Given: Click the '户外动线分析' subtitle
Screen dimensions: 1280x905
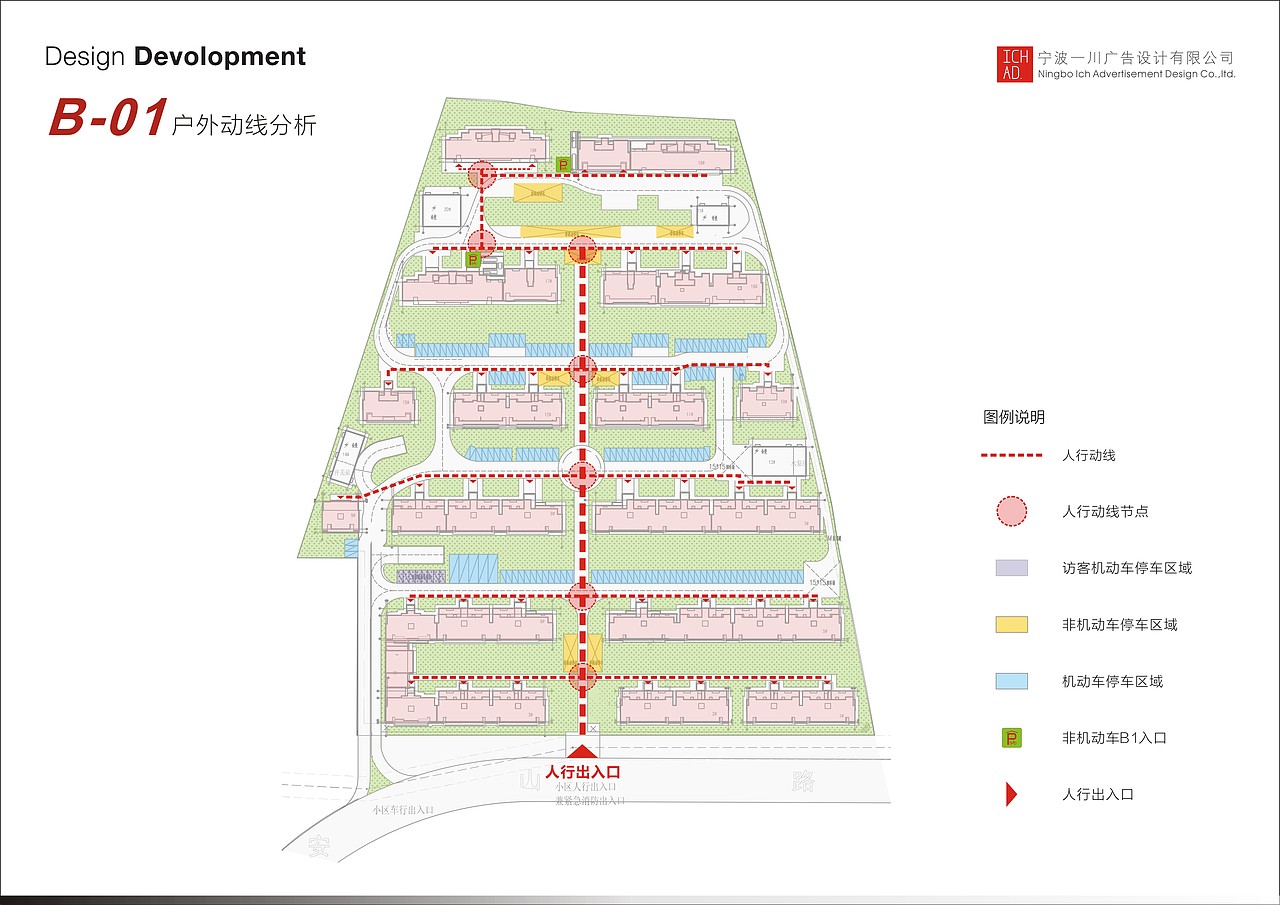Looking at the screenshot, I should point(244,125).
